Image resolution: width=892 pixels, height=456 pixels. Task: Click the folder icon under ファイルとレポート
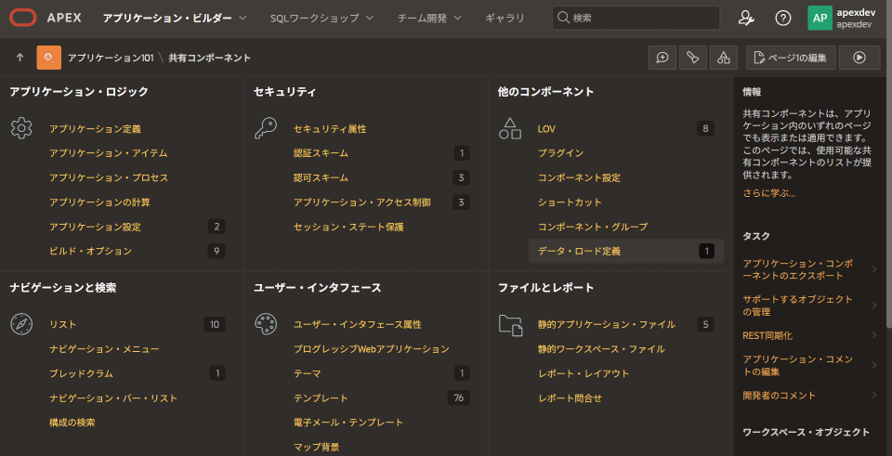coord(510,325)
